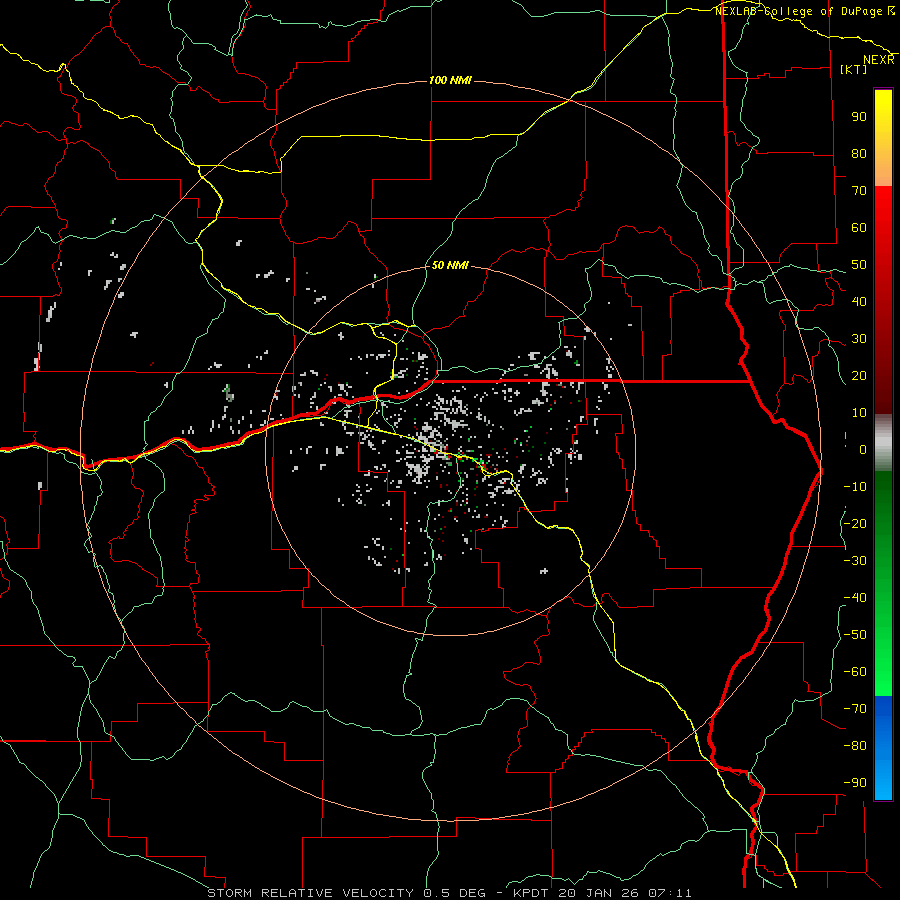The width and height of the screenshot is (900, 900).
Task: Click the 60 knot label on the velocity scale
Action: (x=859, y=227)
